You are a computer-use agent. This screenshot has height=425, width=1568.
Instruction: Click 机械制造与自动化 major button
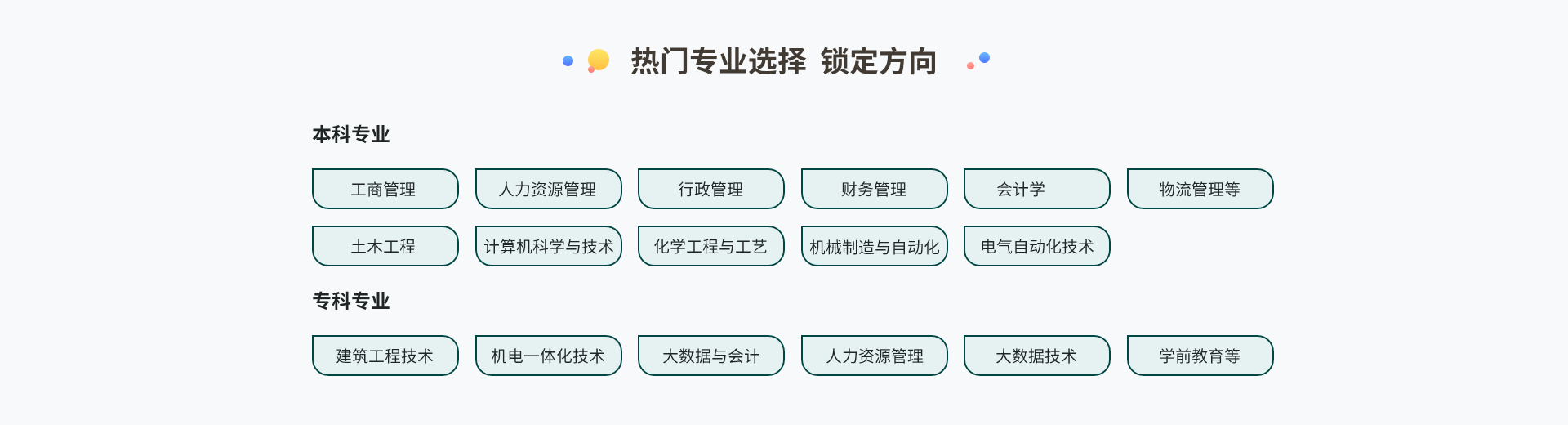pos(874,246)
